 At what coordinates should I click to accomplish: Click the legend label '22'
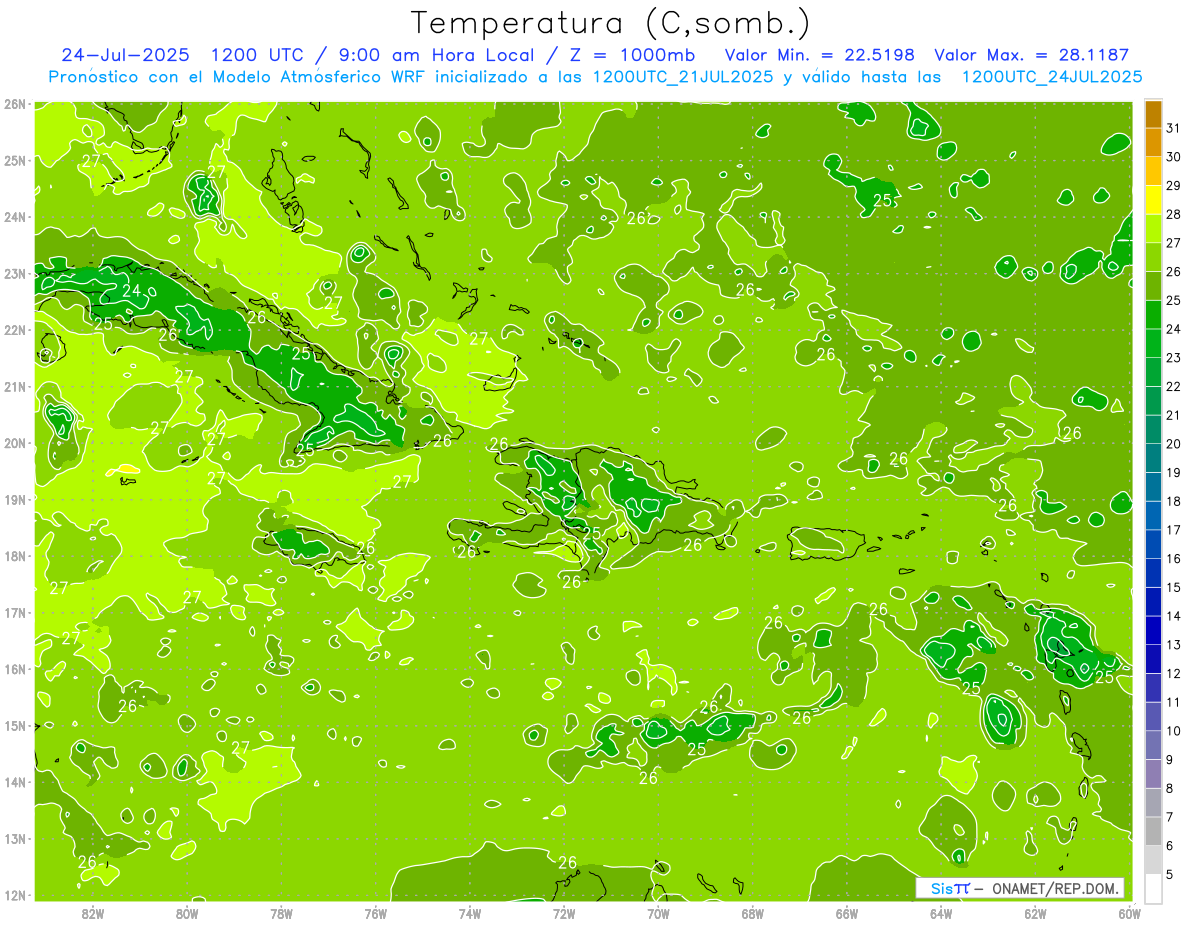1174,386
